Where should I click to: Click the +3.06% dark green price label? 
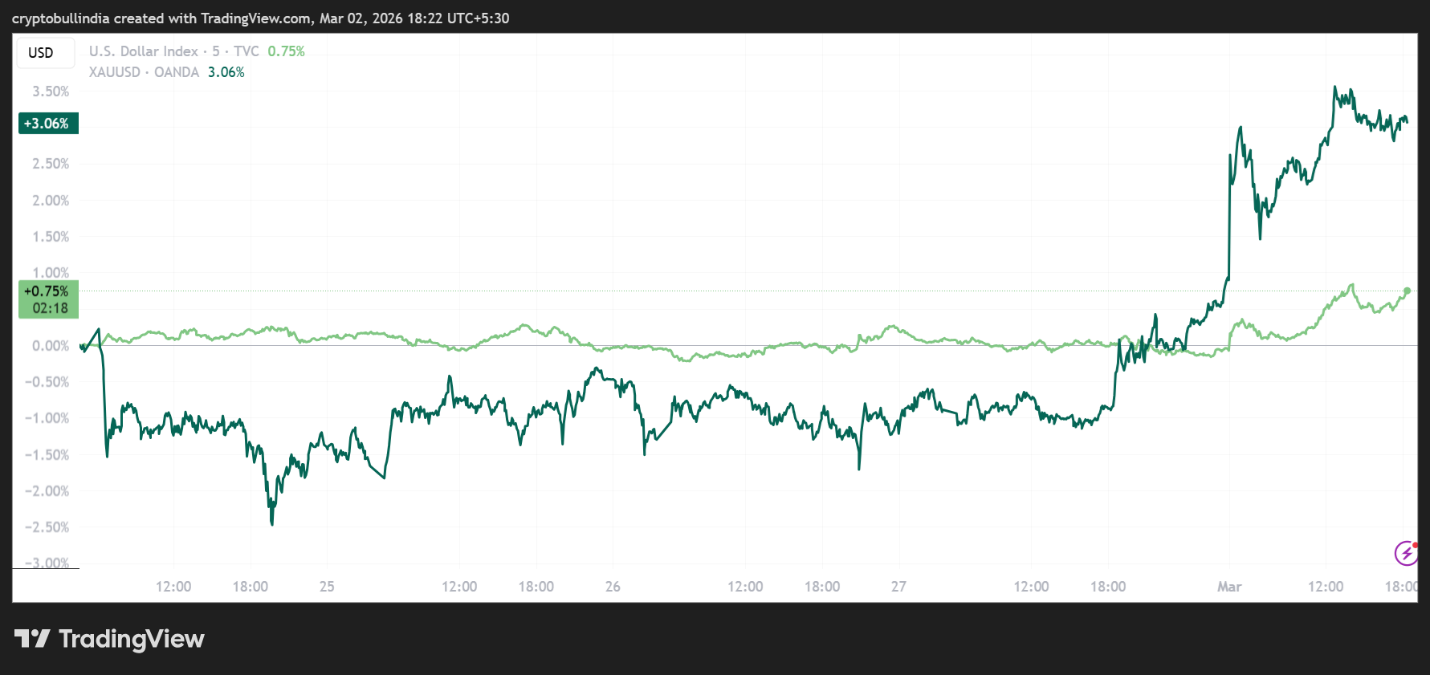pyautogui.click(x=45, y=124)
